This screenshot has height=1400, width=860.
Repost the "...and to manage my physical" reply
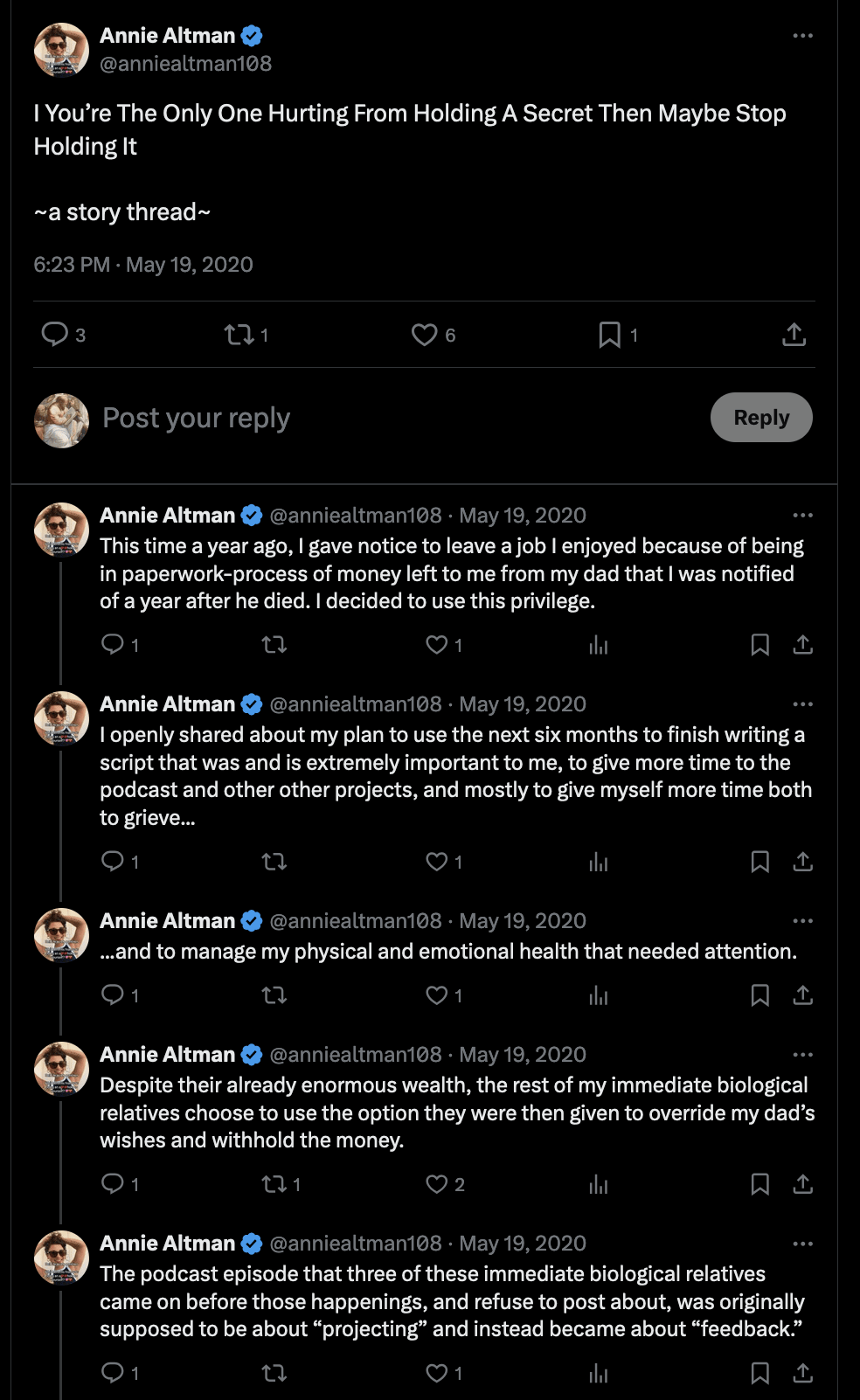coord(274,995)
